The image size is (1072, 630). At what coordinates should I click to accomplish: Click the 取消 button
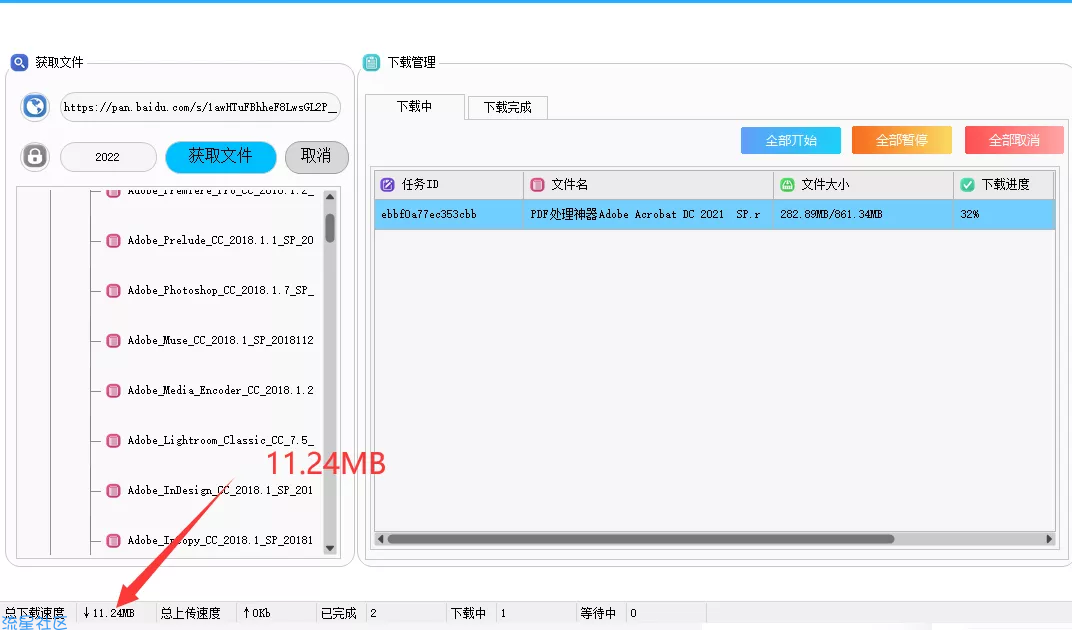pyautogui.click(x=317, y=157)
